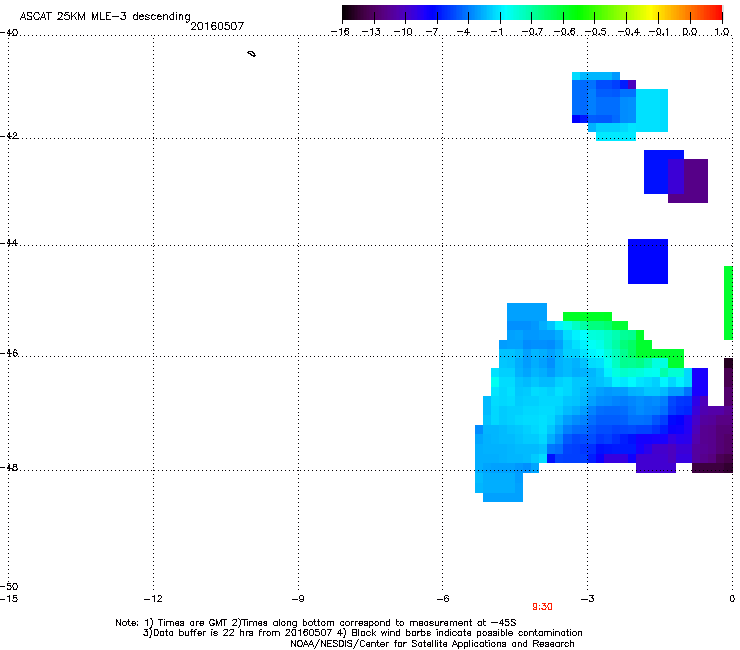Click the NOAA/NESDIS credit line

coord(432,644)
